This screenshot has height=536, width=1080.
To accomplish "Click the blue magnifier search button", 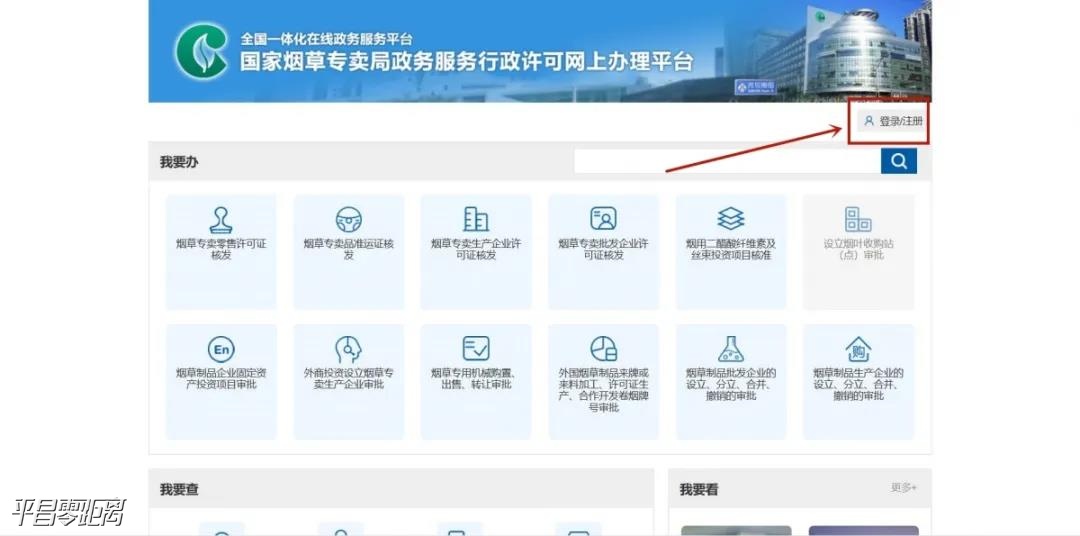I will 899,161.
